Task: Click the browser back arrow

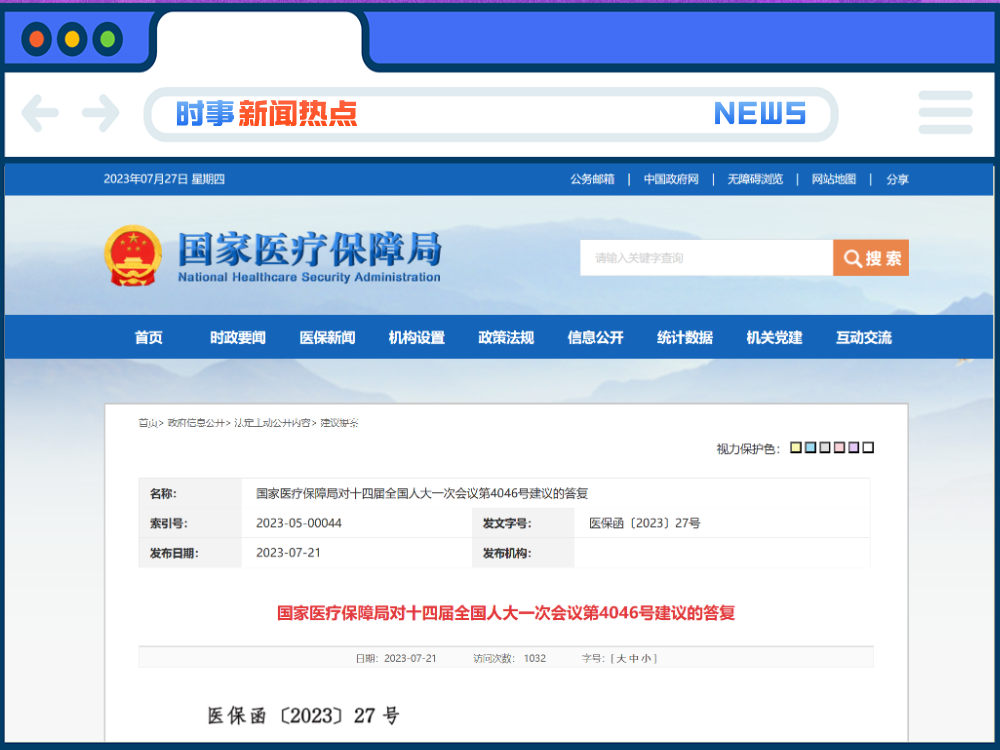Action: click(x=40, y=113)
